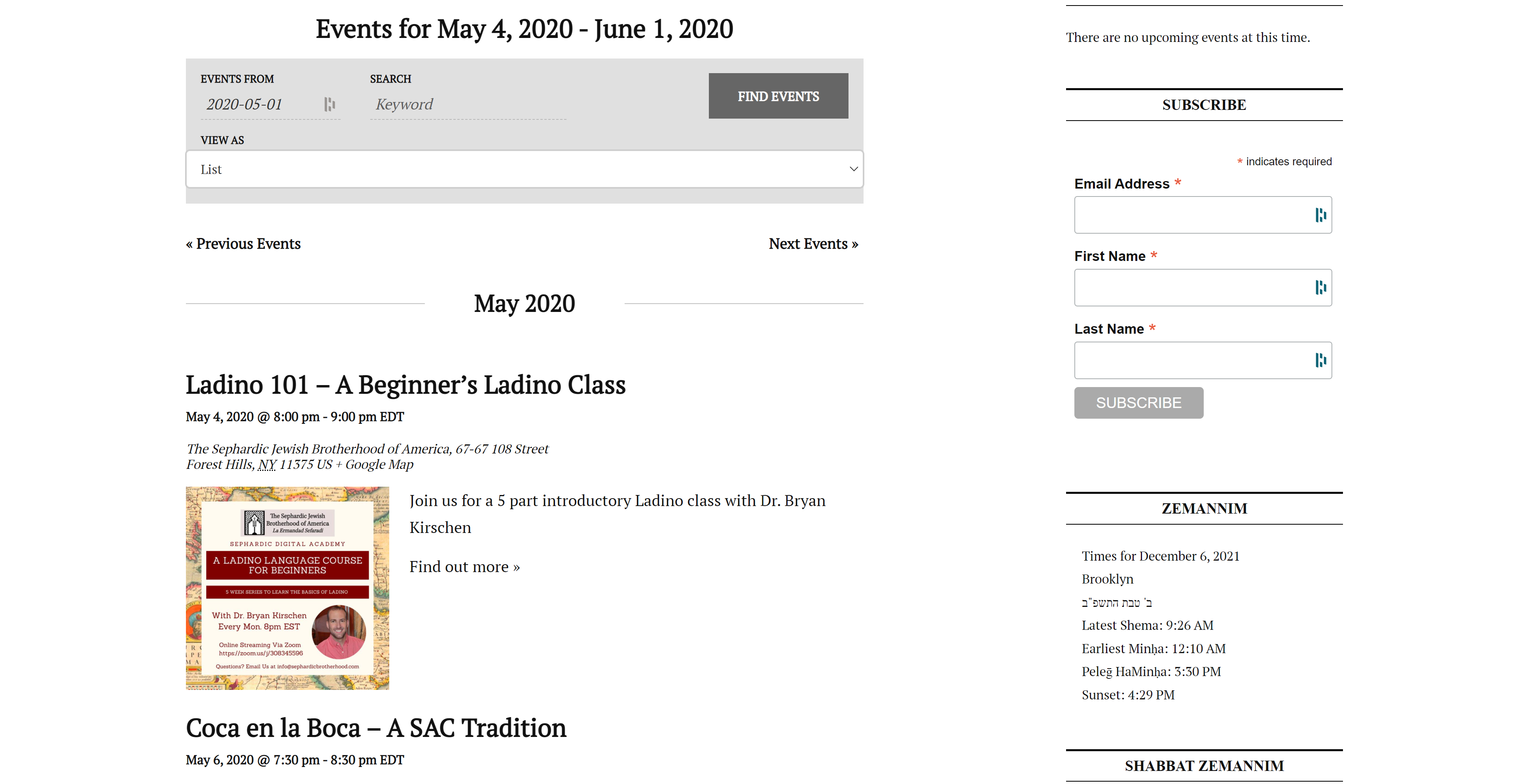Focus the Last Name input box
This screenshot has width=1519, height=784.
point(1191,360)
